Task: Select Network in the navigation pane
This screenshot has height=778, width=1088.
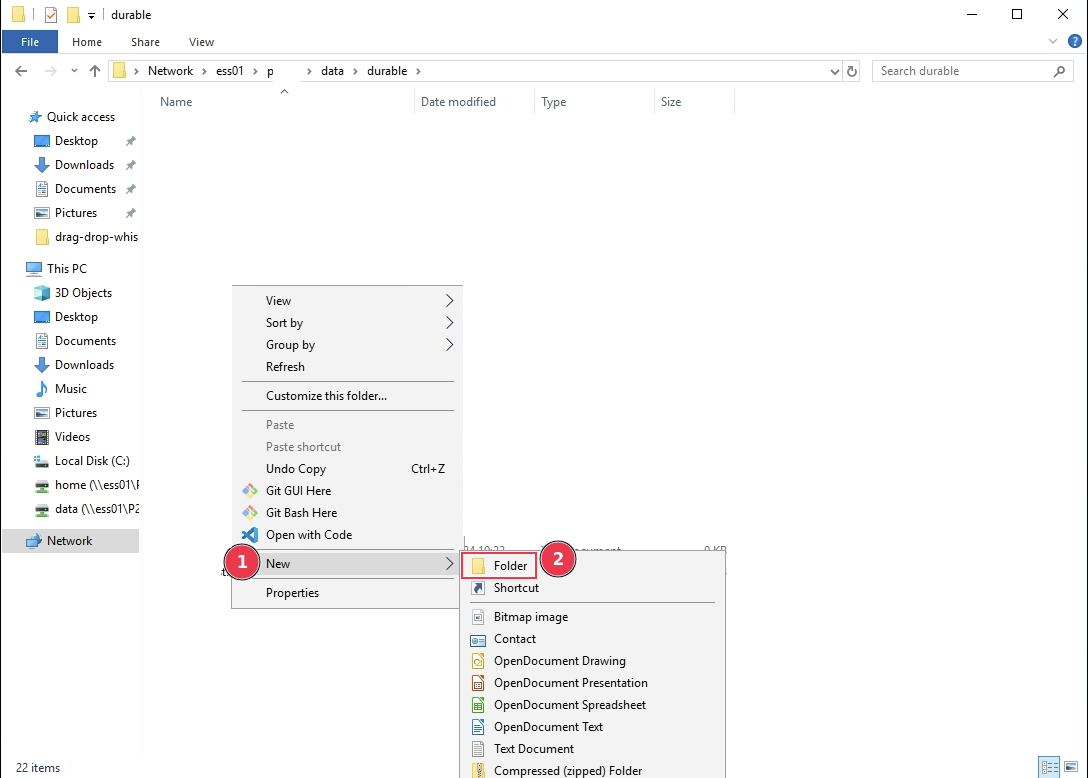Action: [x=70, y=541]
